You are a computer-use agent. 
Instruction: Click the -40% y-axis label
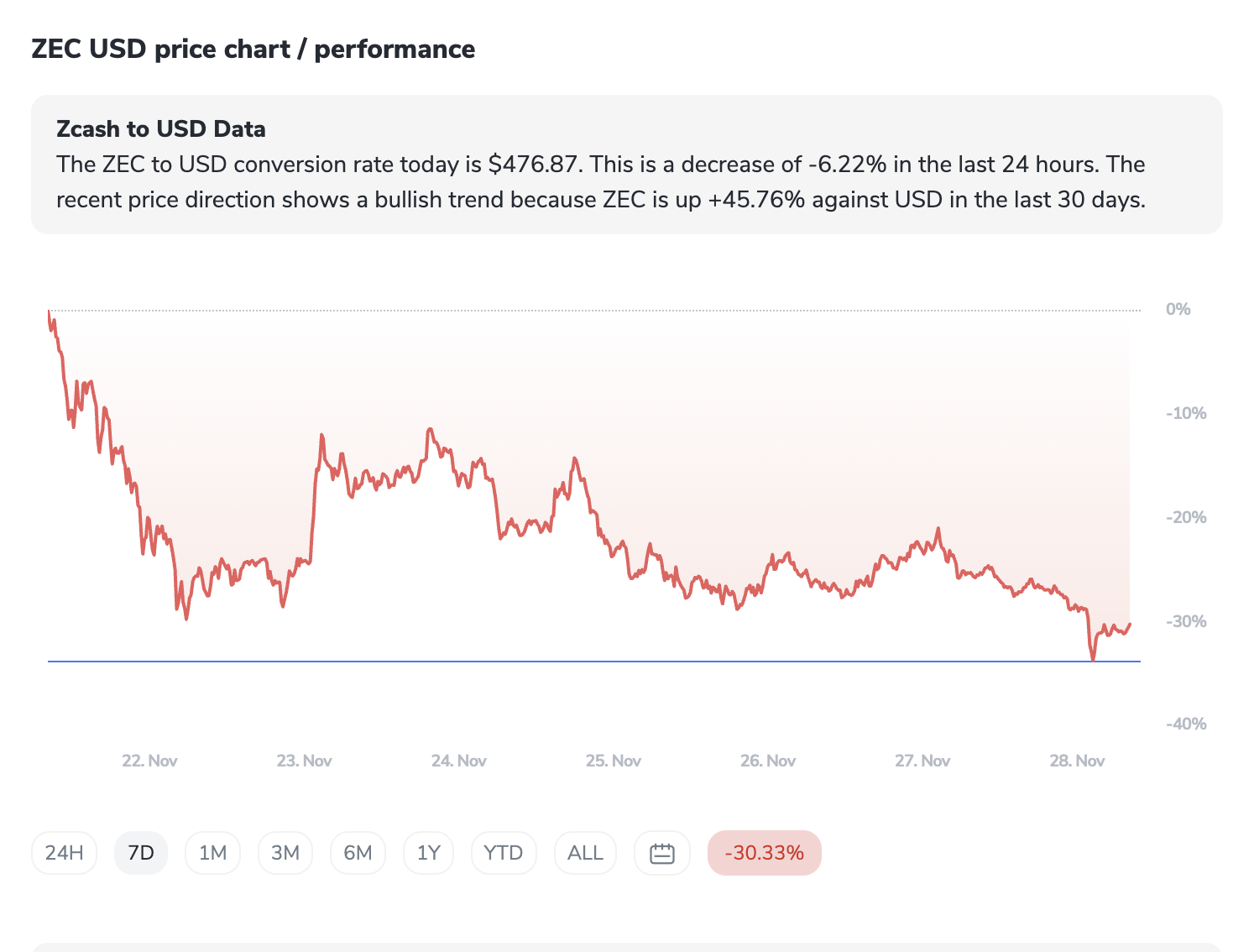click(x=1185, y=724)
